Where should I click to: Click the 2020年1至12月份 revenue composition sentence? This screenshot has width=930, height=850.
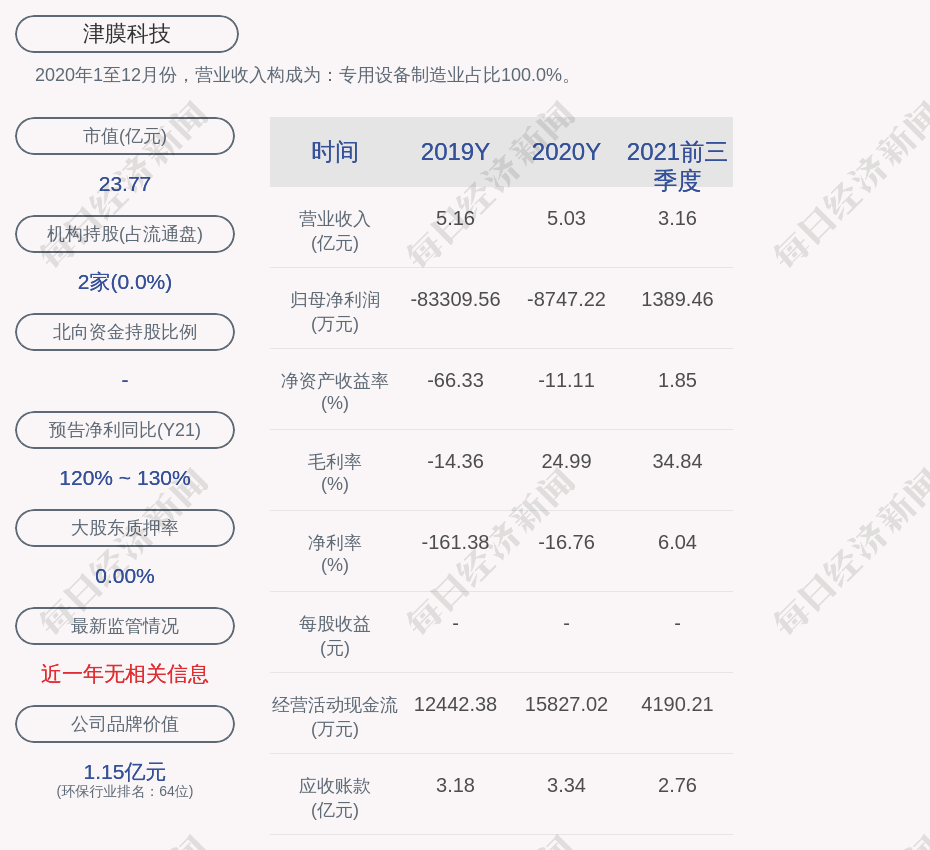pos(305,75)
